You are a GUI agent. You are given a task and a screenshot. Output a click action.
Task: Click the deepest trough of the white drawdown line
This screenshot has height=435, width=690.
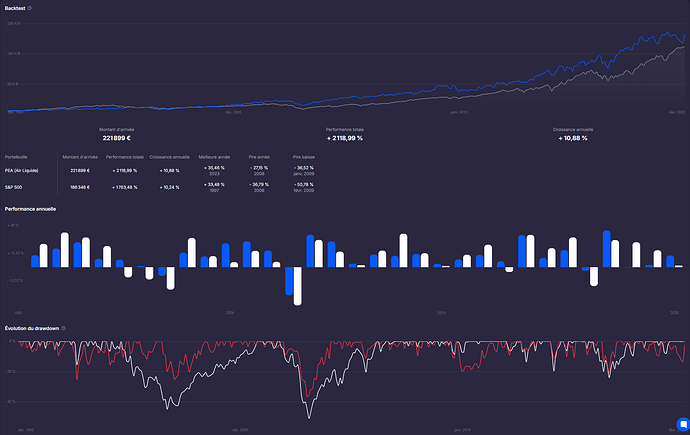point(308,415)
